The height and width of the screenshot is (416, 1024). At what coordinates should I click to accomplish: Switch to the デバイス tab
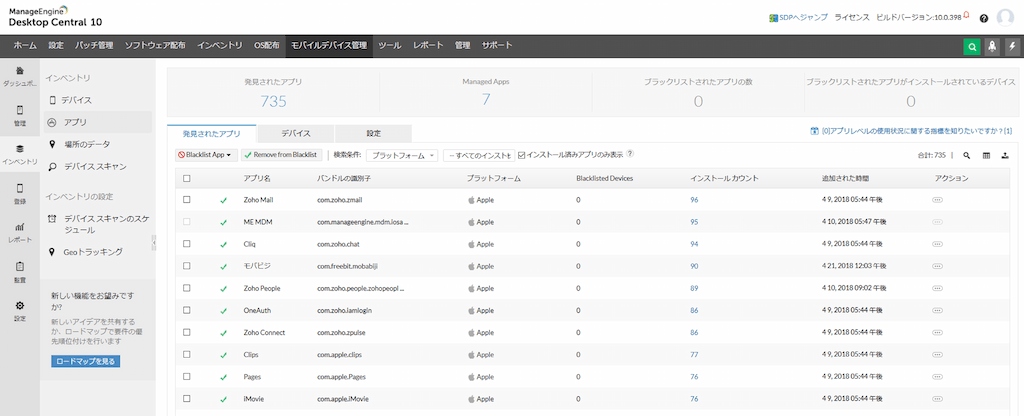295,133
